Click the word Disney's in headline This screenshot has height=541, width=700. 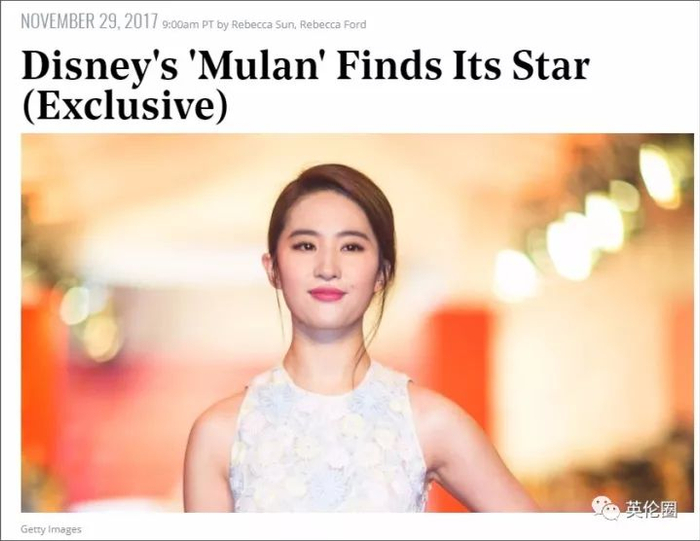pos(100,68)
